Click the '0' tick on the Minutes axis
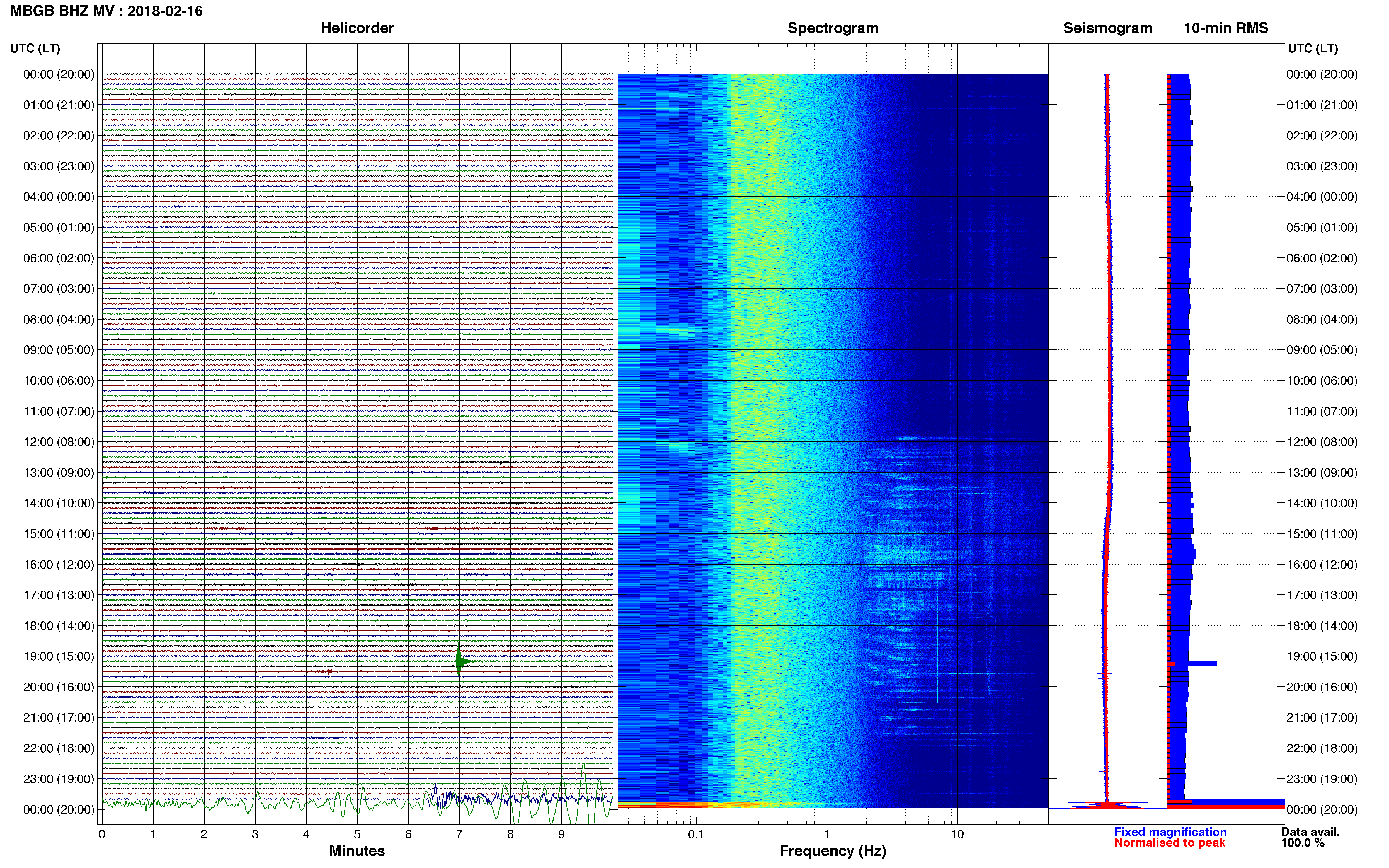 click(x=102, y=835)
